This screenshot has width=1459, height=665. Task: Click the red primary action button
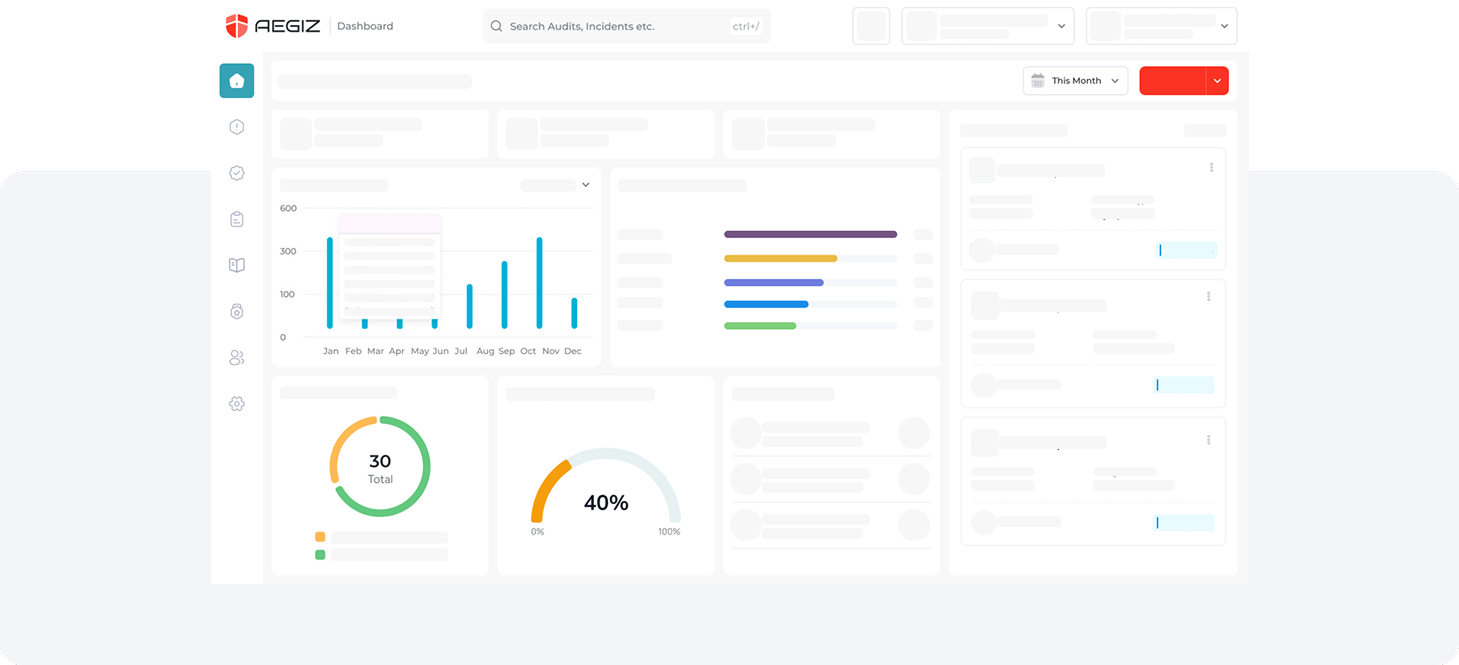[1172, 81]
